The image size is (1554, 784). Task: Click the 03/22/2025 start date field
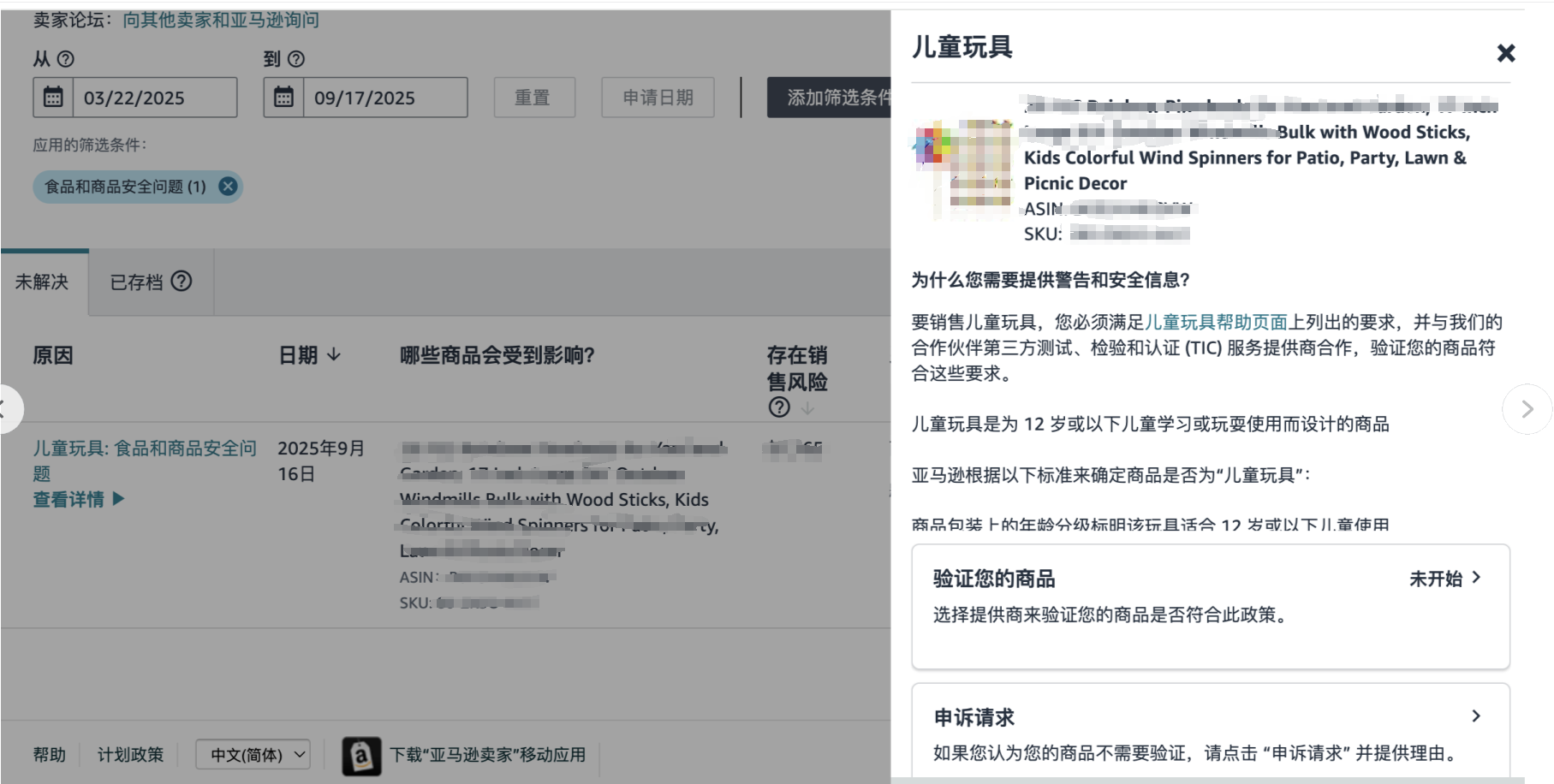pyautogui.click(x=154, y=98)
